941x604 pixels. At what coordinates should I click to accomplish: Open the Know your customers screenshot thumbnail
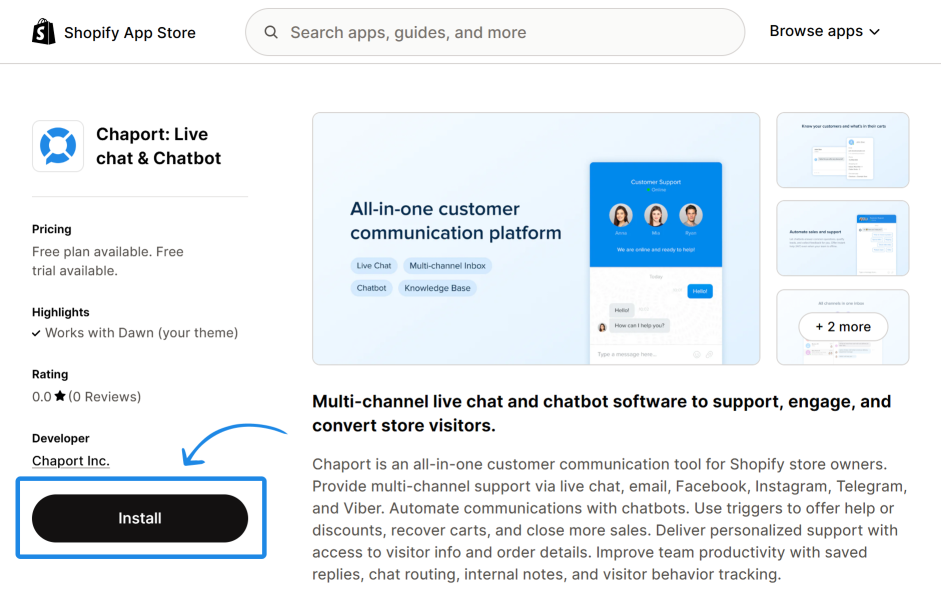pos(842,150)
